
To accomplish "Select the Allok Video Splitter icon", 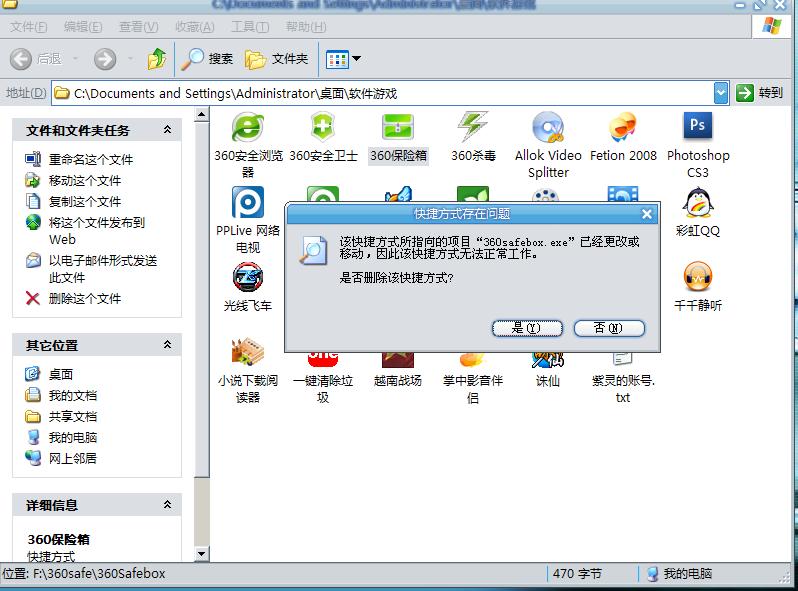I will (x=548, y=127).
